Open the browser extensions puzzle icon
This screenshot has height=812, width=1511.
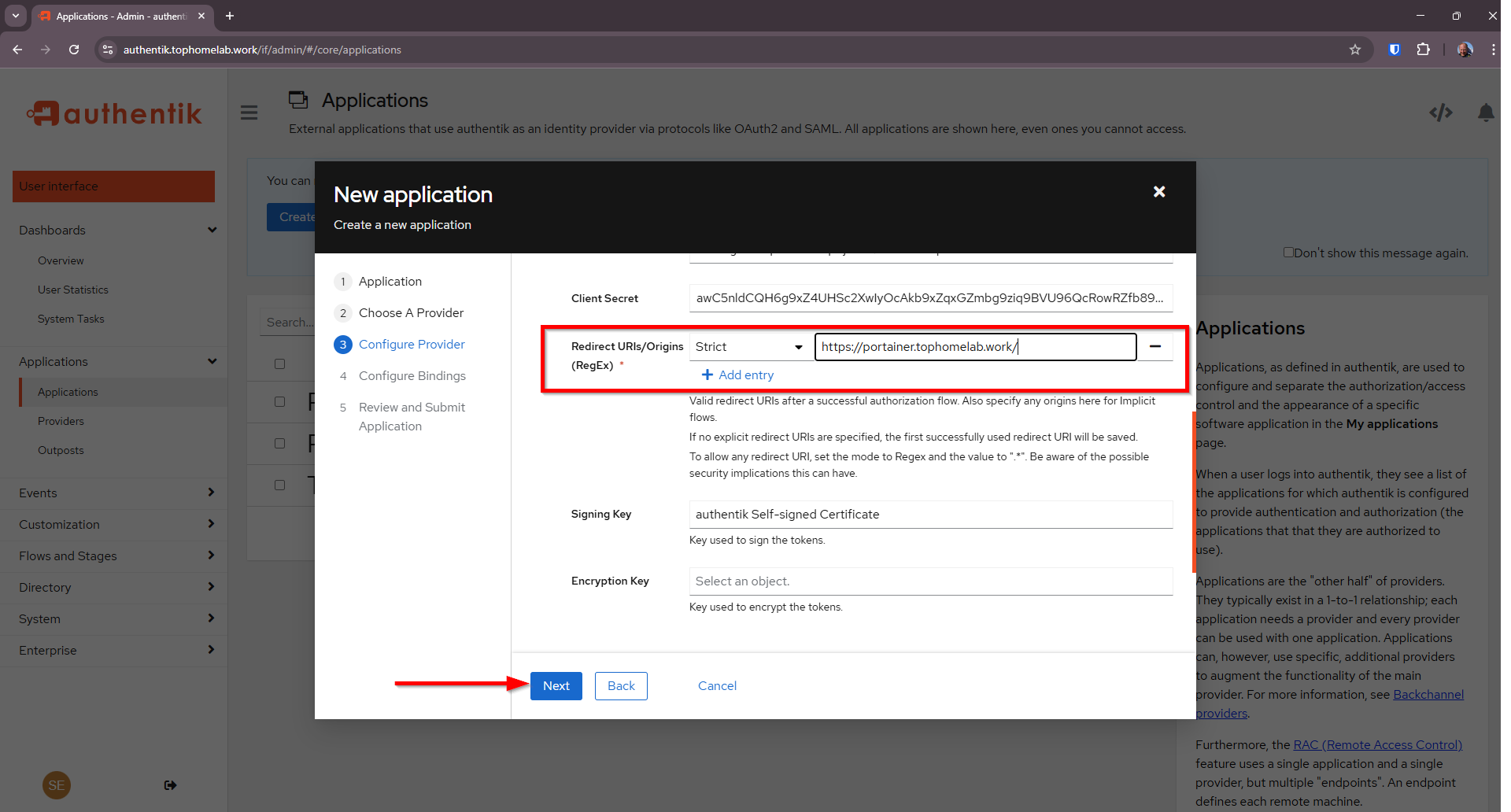point(1423,50)
